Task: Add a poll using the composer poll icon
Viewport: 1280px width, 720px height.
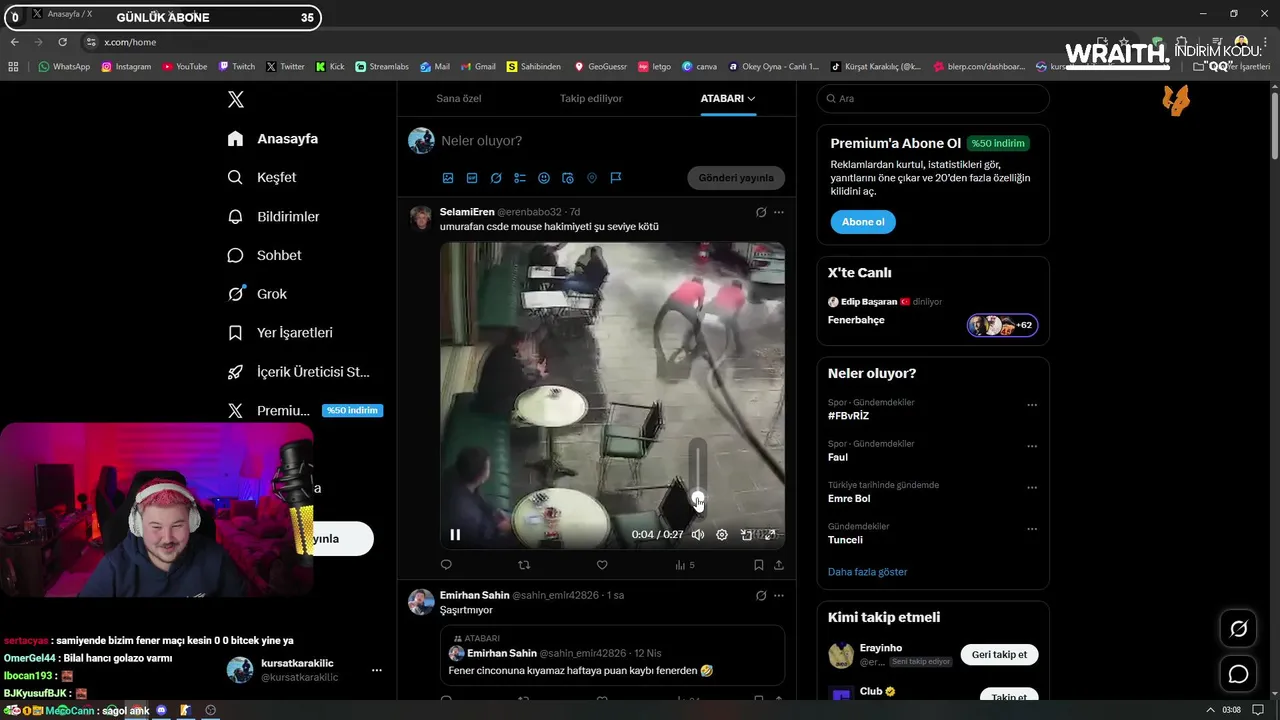Action: tap(520, 178)
